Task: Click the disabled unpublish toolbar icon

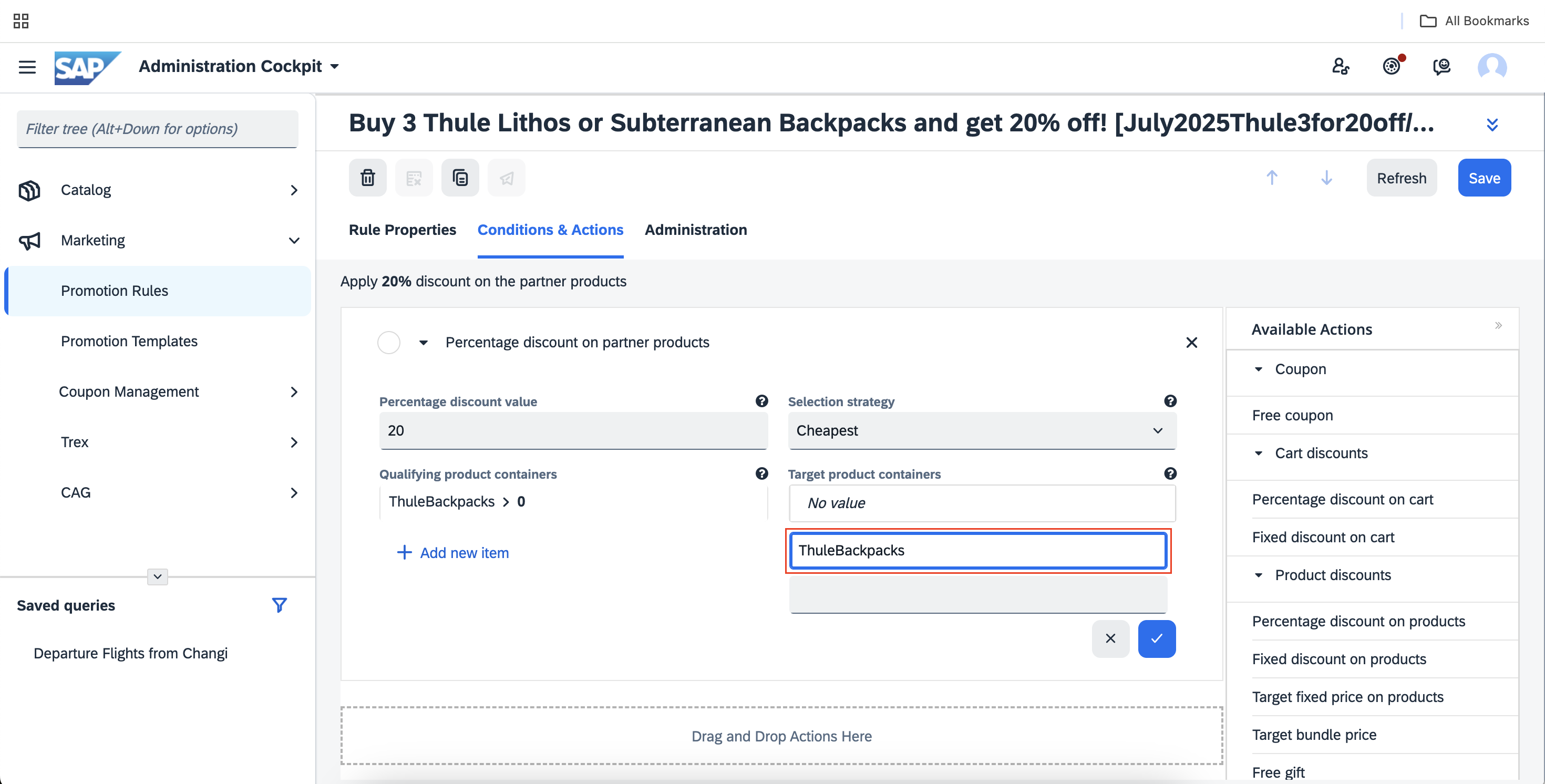Action: 414,178
